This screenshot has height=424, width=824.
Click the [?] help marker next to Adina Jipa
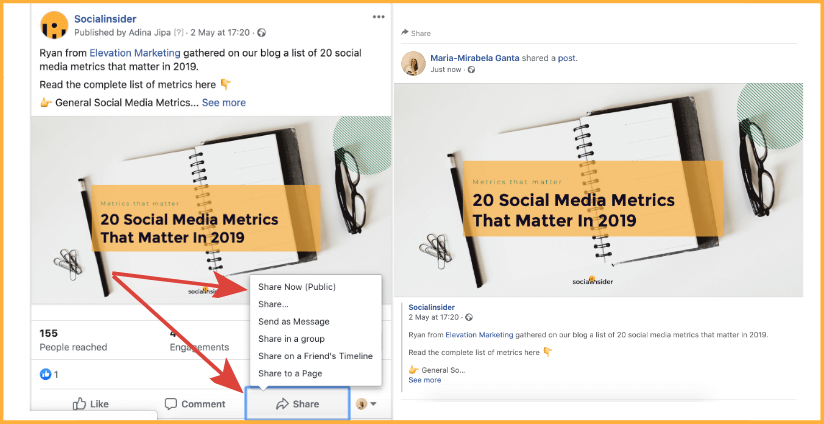pos(179,33)
